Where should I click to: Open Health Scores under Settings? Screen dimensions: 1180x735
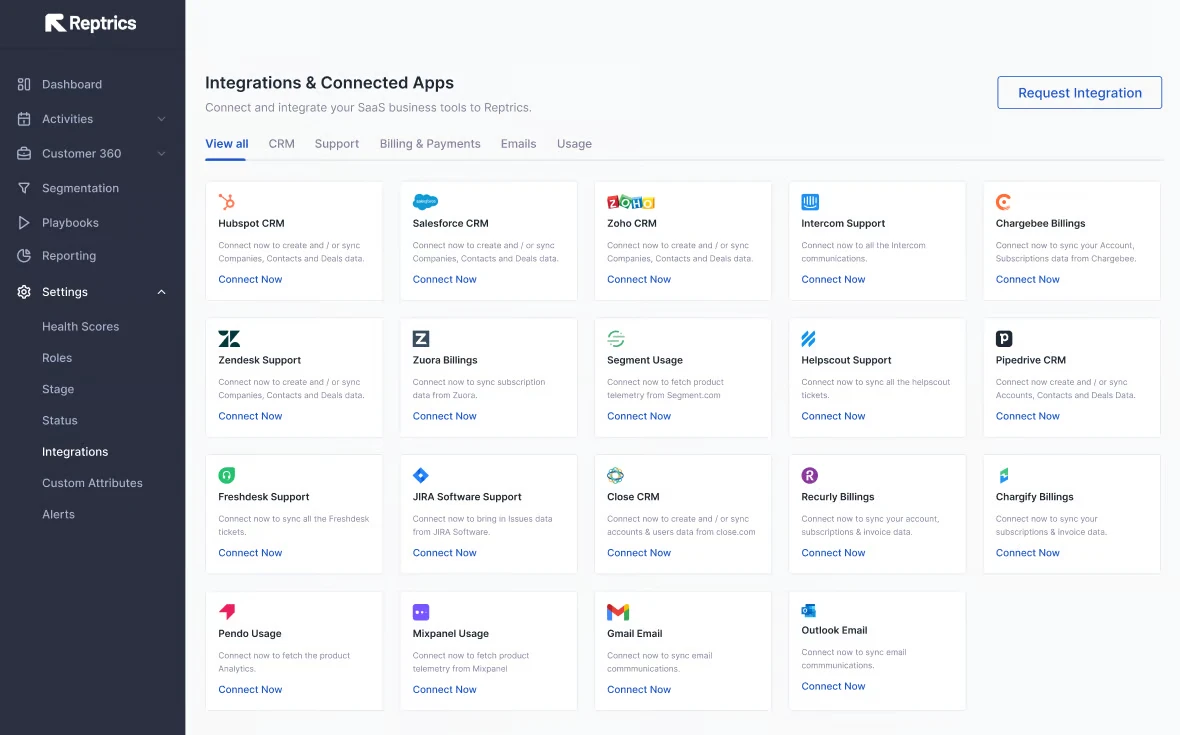[80, 327]
